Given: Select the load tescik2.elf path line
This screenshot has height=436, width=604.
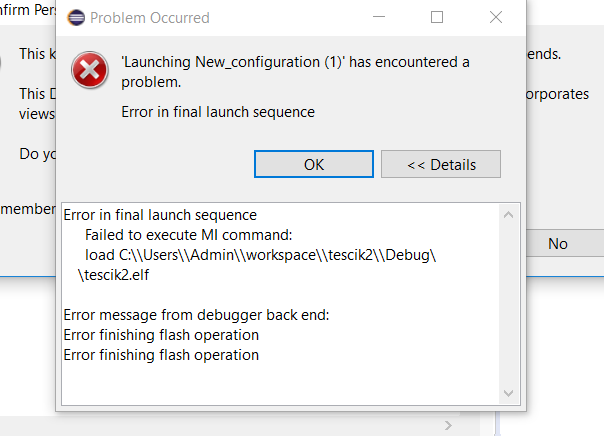Looking at the screenshot, I should pos(257,265).
